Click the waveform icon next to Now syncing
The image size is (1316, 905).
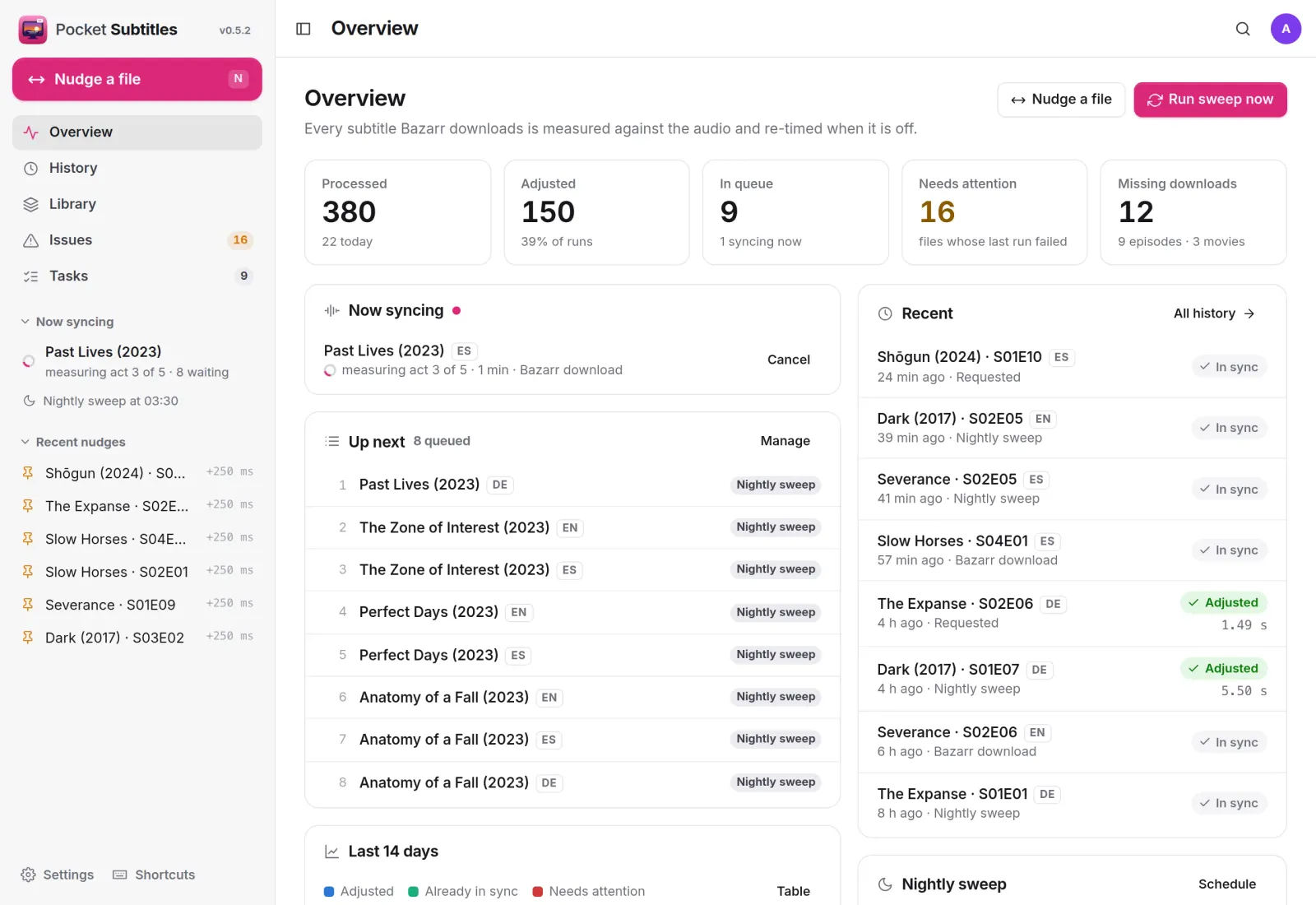pos(332,310)
